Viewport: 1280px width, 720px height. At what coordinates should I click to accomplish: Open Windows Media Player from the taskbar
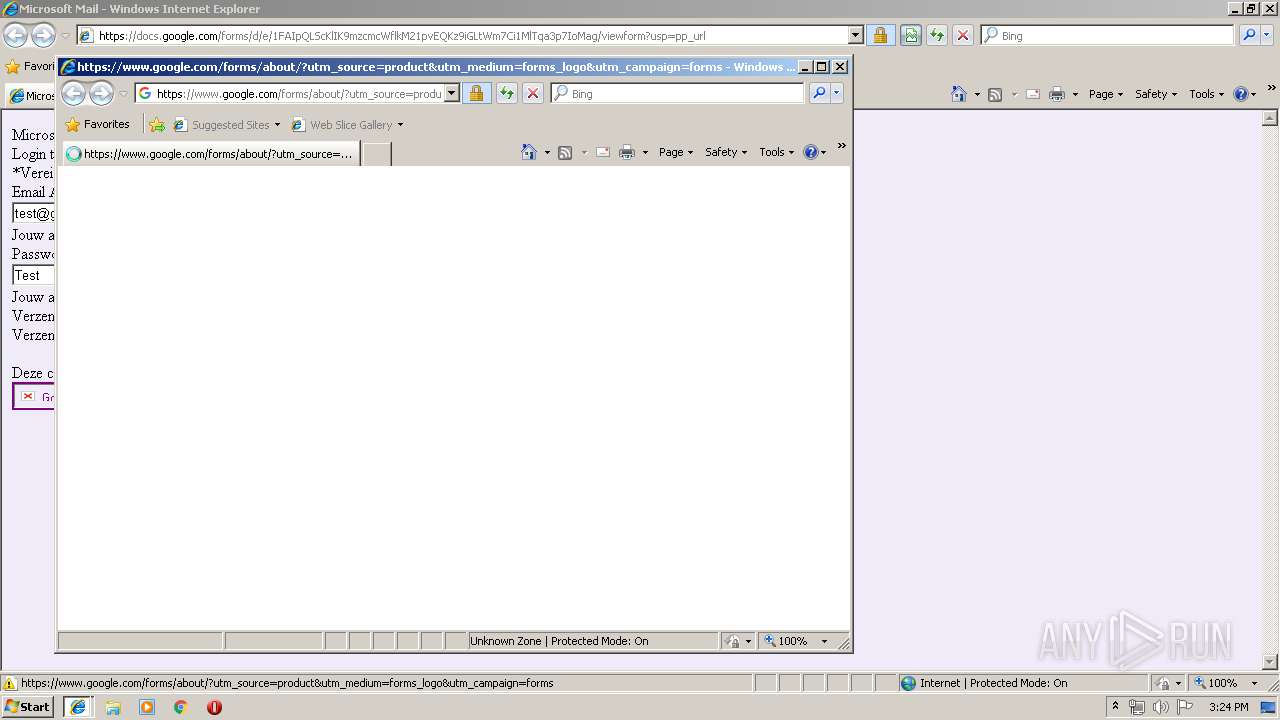(x=147, y=707)
